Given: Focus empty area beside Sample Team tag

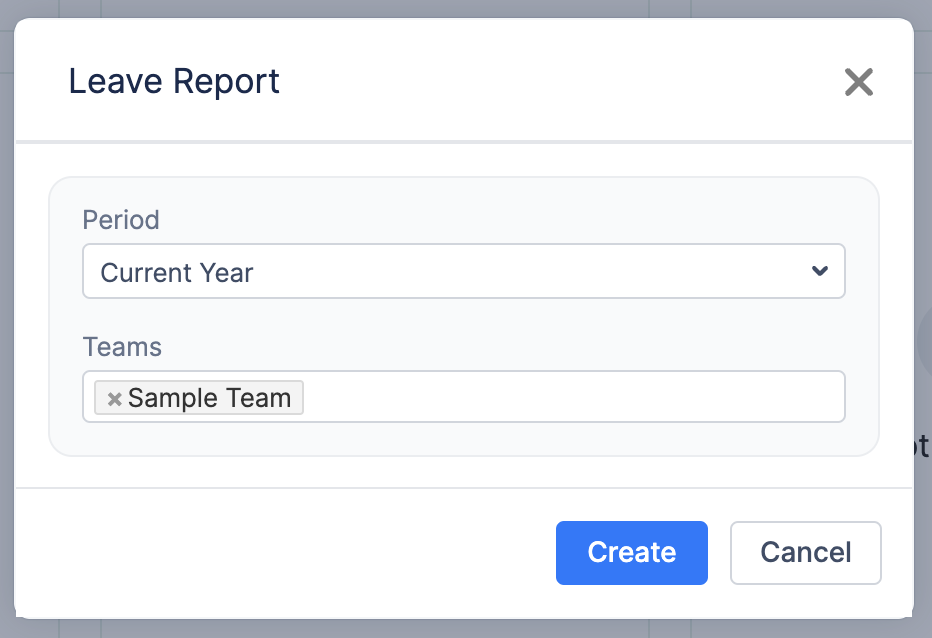Looking at the screenshot, I should (570, 397).
